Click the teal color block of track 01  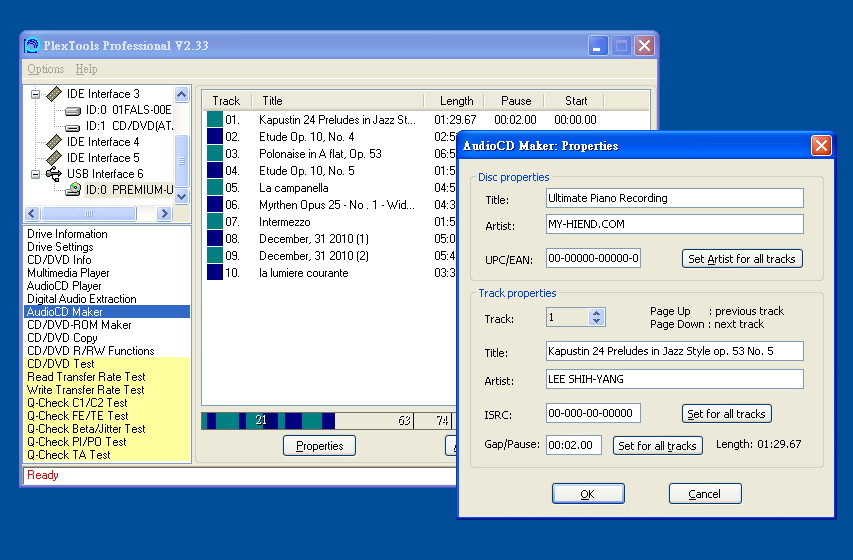click(x=215, y=119)
